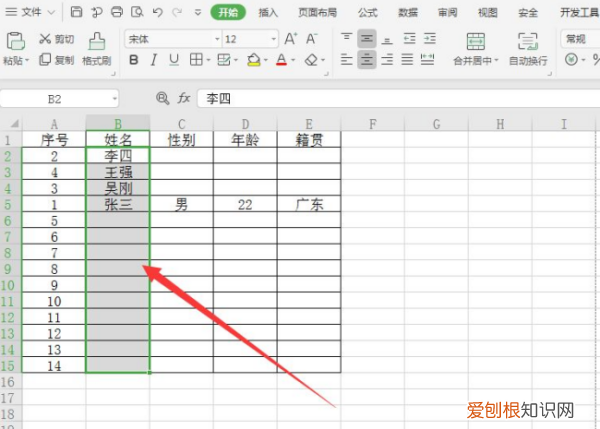The width and height of the screenshot is (600, 429).
Task: Toggle align text left
Action: tap(347, 60)
